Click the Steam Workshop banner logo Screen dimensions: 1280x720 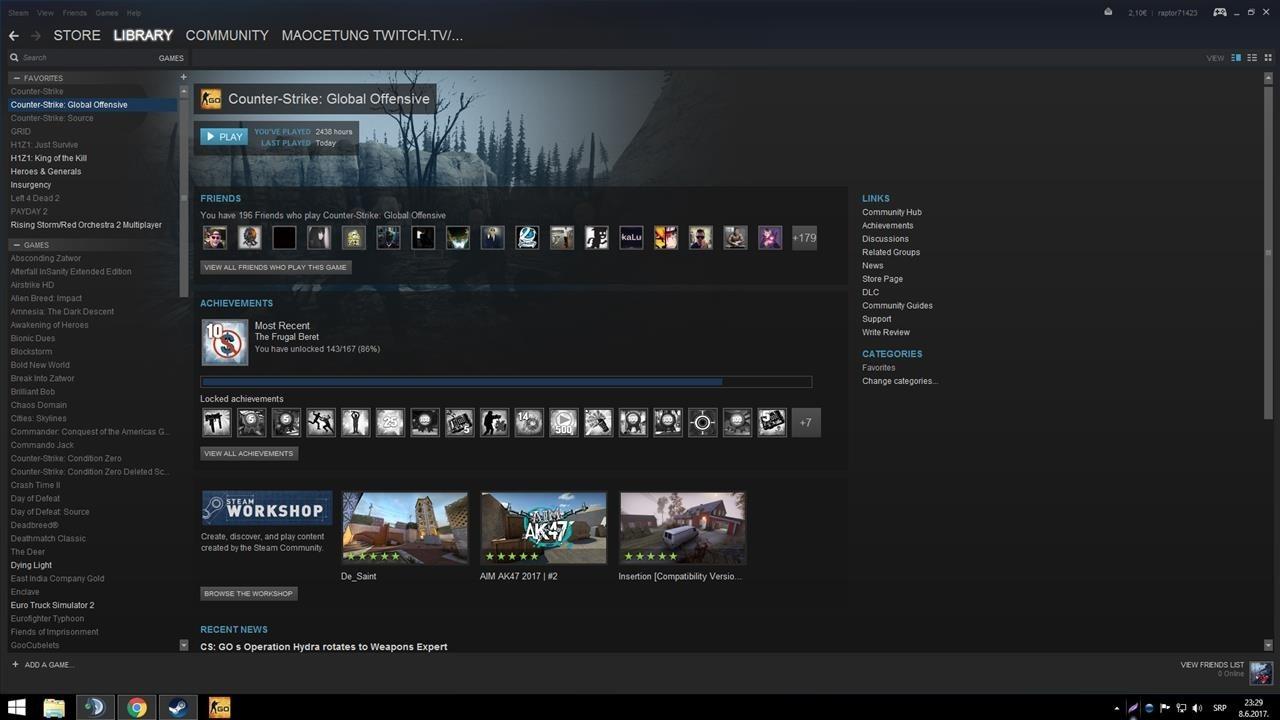(267, 508)
